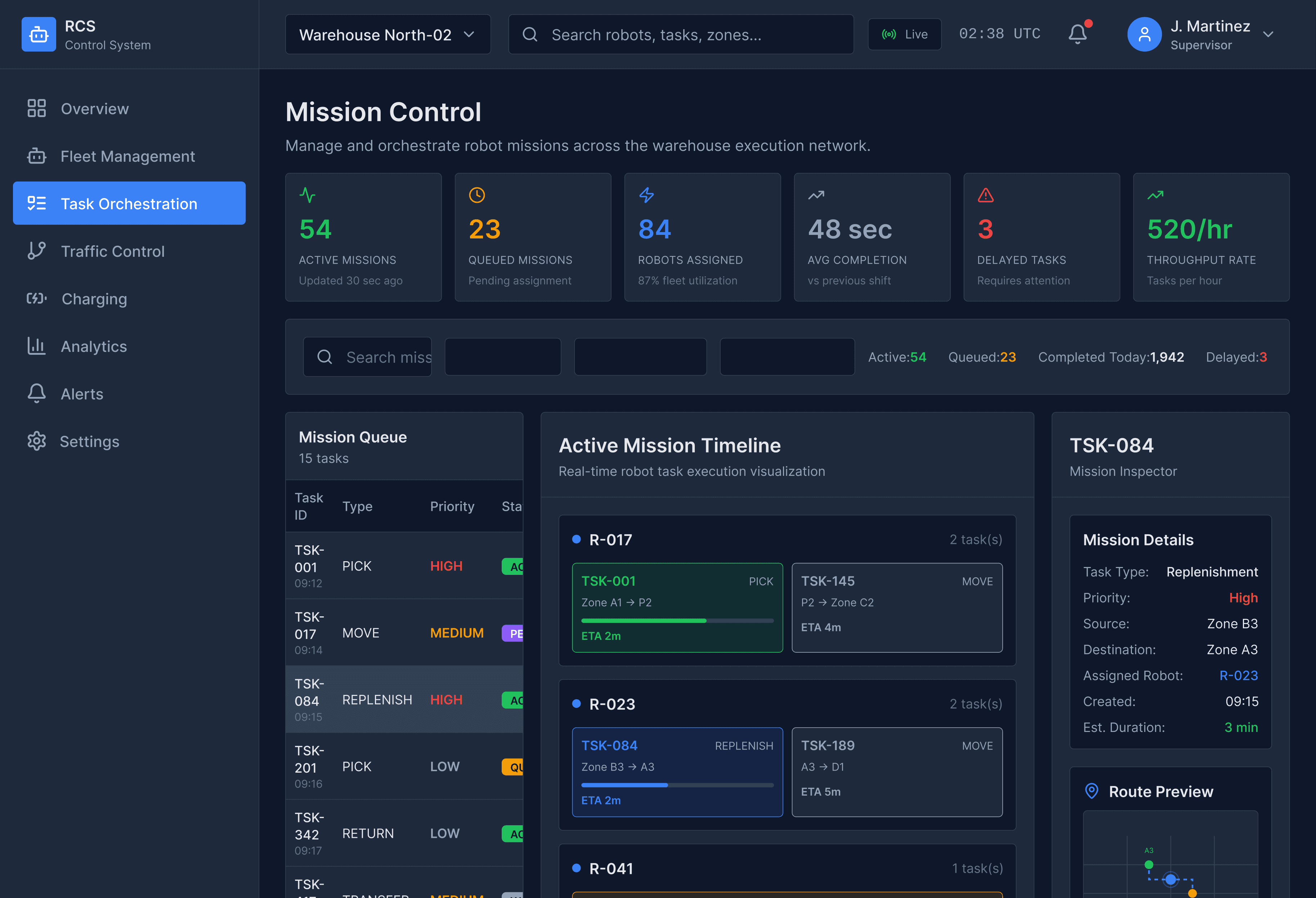Click the Alerts bell in the sidebar
Screen dimensions: 1316x898
[36, 393]
